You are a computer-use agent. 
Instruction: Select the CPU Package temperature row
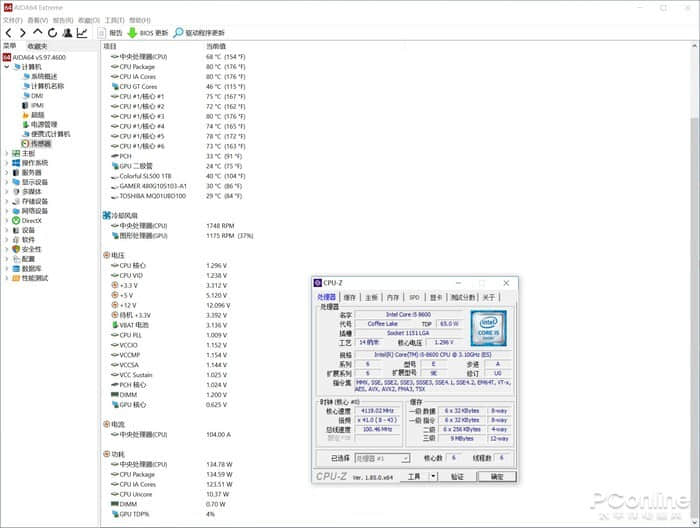click(178, 67)
